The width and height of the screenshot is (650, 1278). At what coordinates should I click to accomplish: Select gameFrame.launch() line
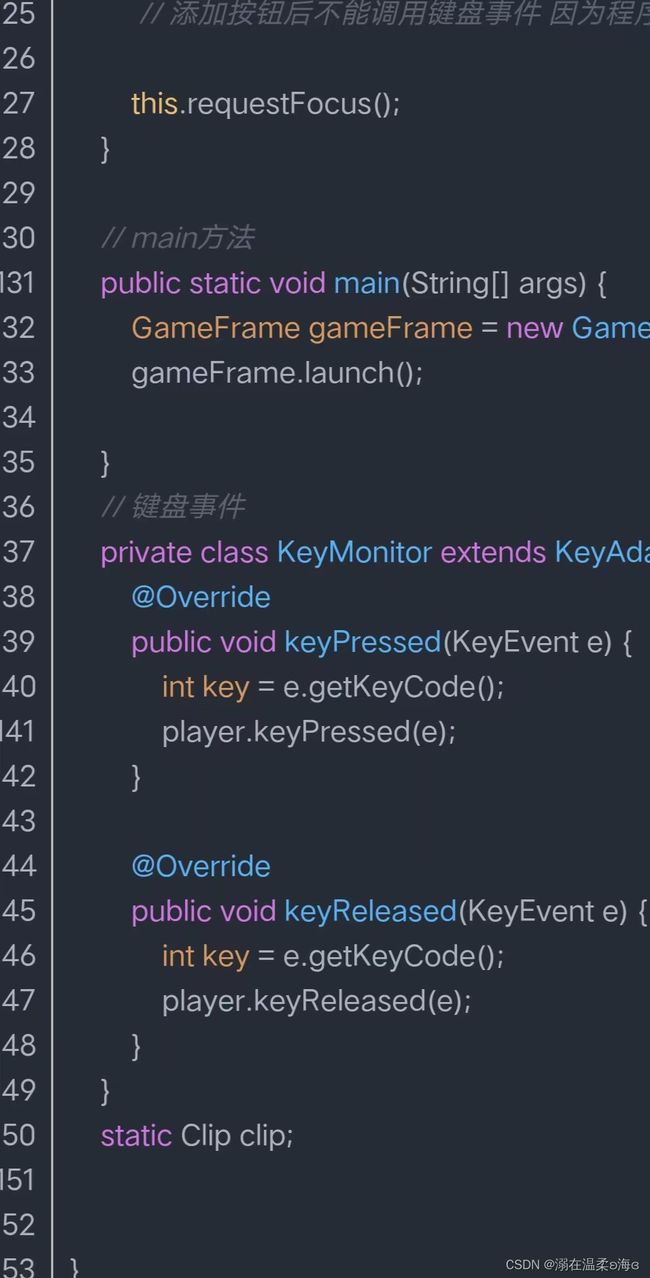coord(278,373)
